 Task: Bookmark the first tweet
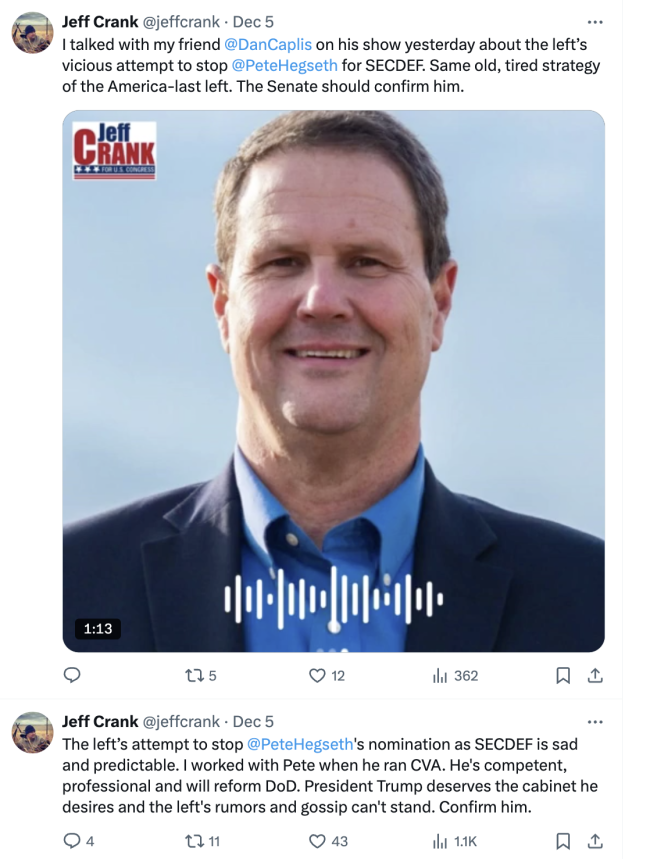click(563, 675)
